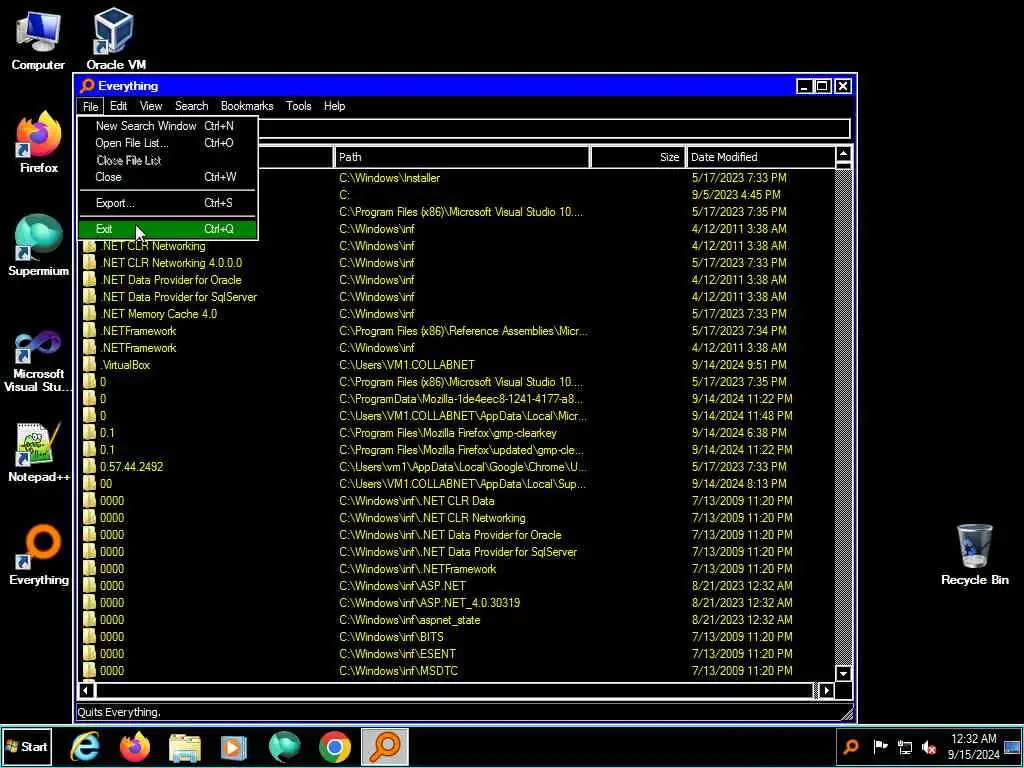Open the Search menu
The height and width of the screenshot is (768, 1024).
pos(191,106)
